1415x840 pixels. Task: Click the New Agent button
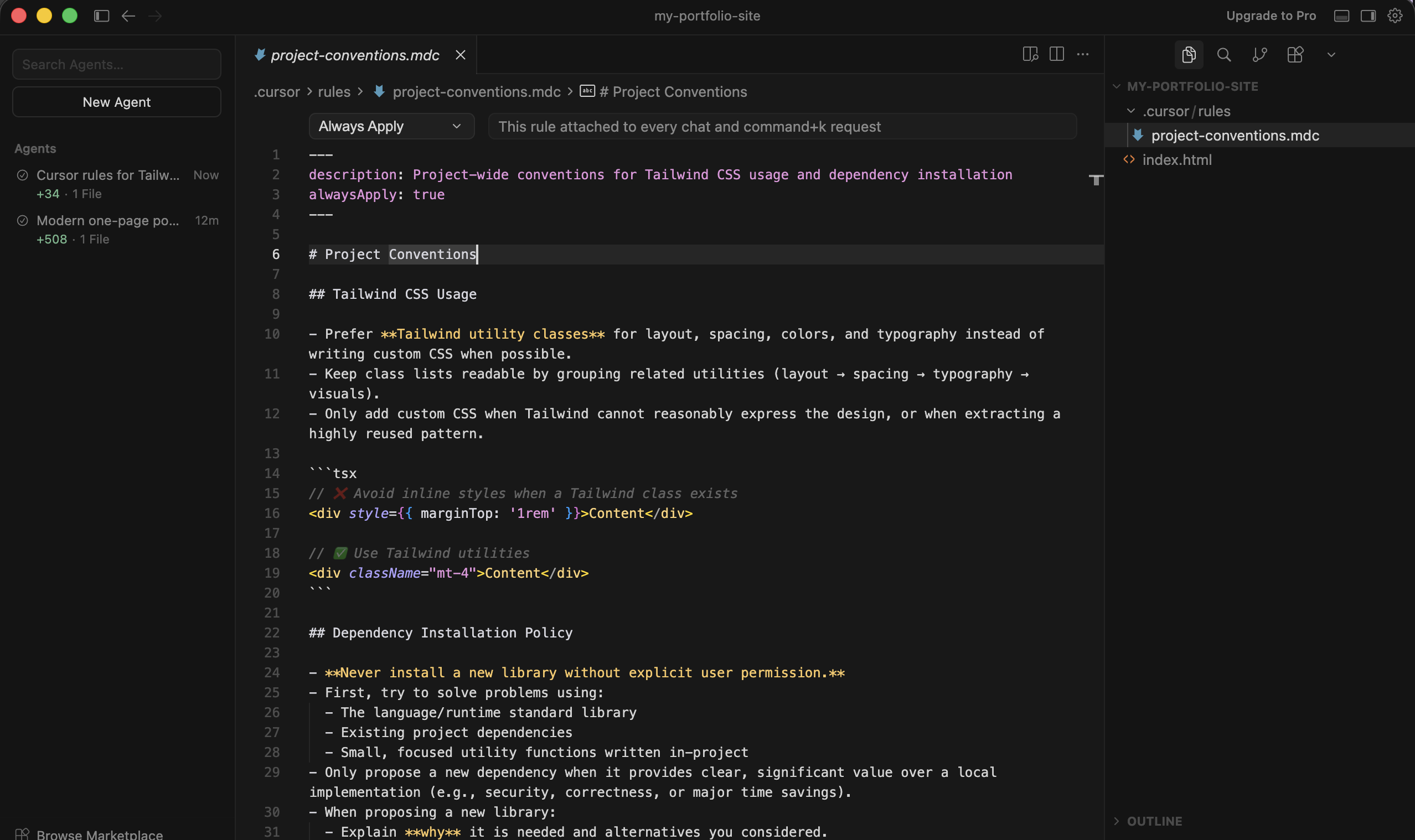click(116, 102)
